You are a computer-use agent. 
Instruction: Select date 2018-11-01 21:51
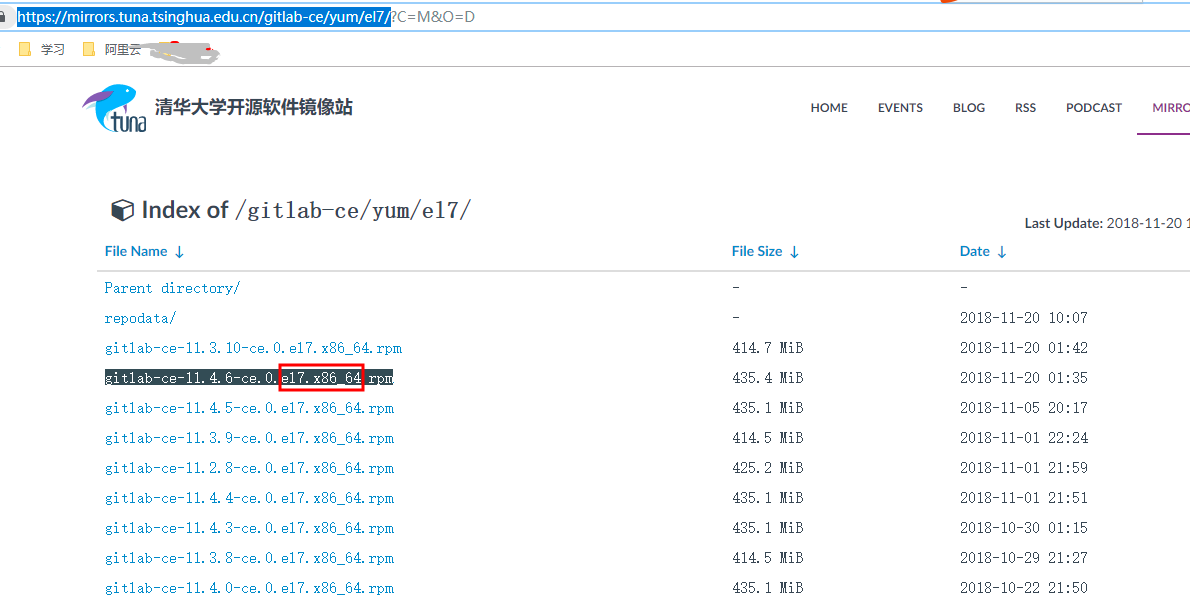click(1024, 499)
